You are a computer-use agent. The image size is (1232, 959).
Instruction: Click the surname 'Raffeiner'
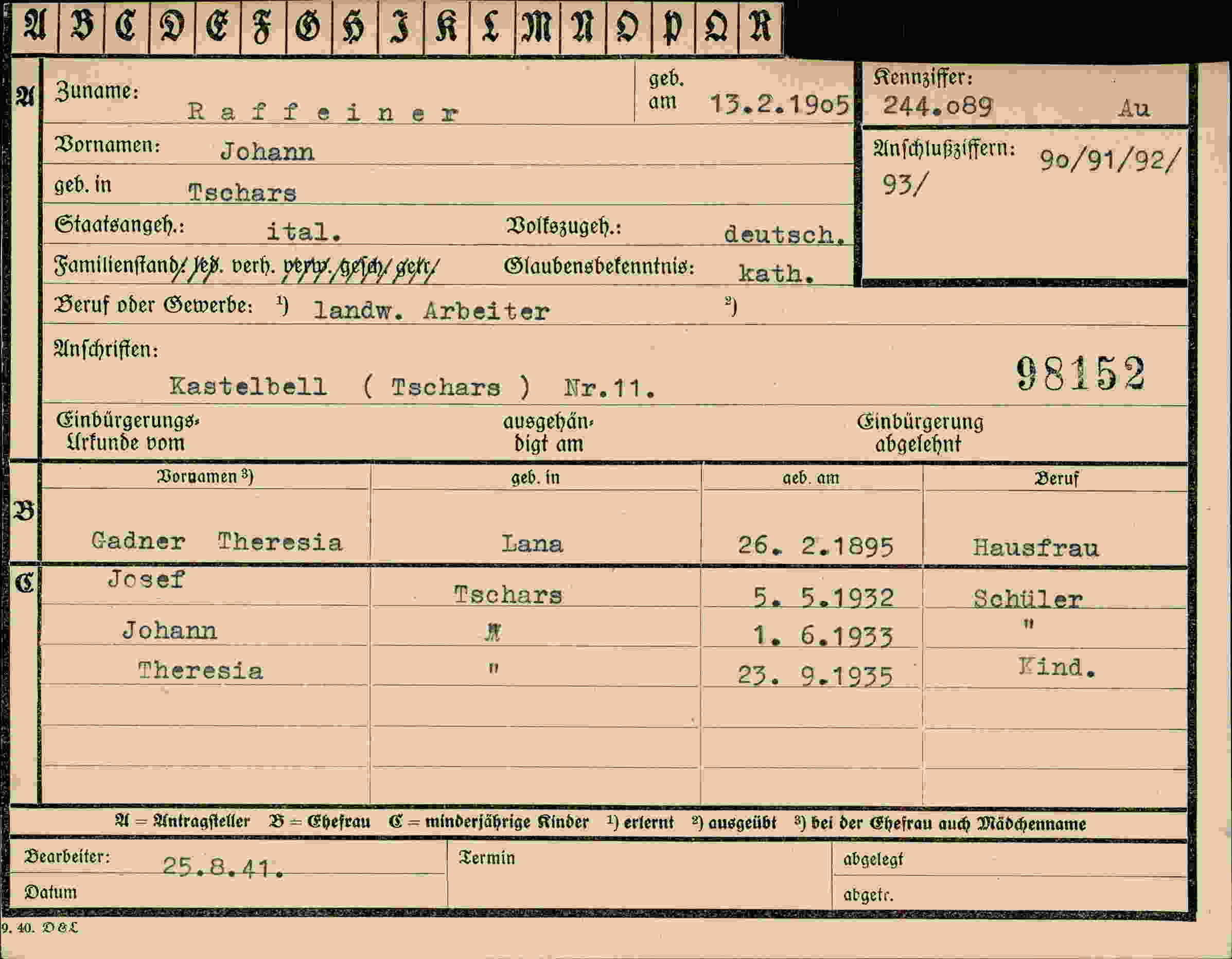tap(323, 112)
